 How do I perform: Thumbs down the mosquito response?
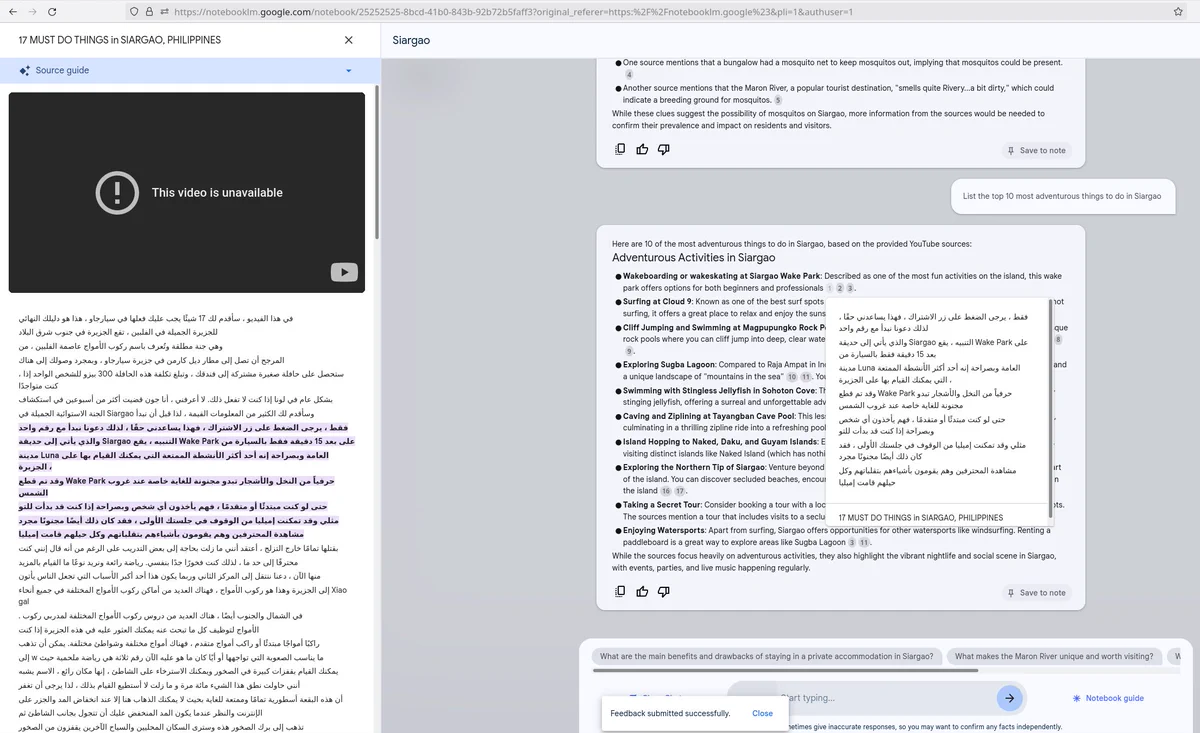click(664, 150)
